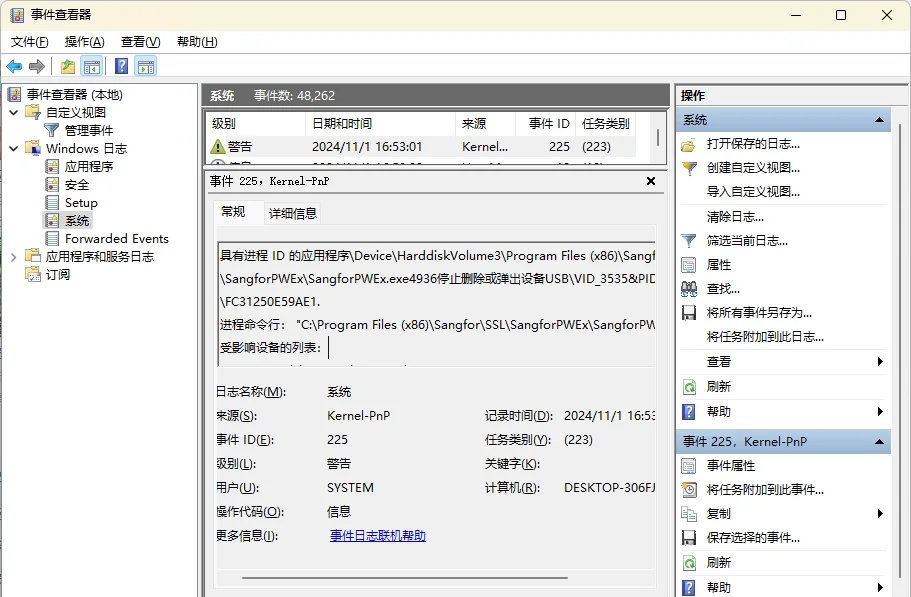Click the forward navigation arrow in toolbar
The height and width of the screenshot is (597, 911).
pos(37,66)
